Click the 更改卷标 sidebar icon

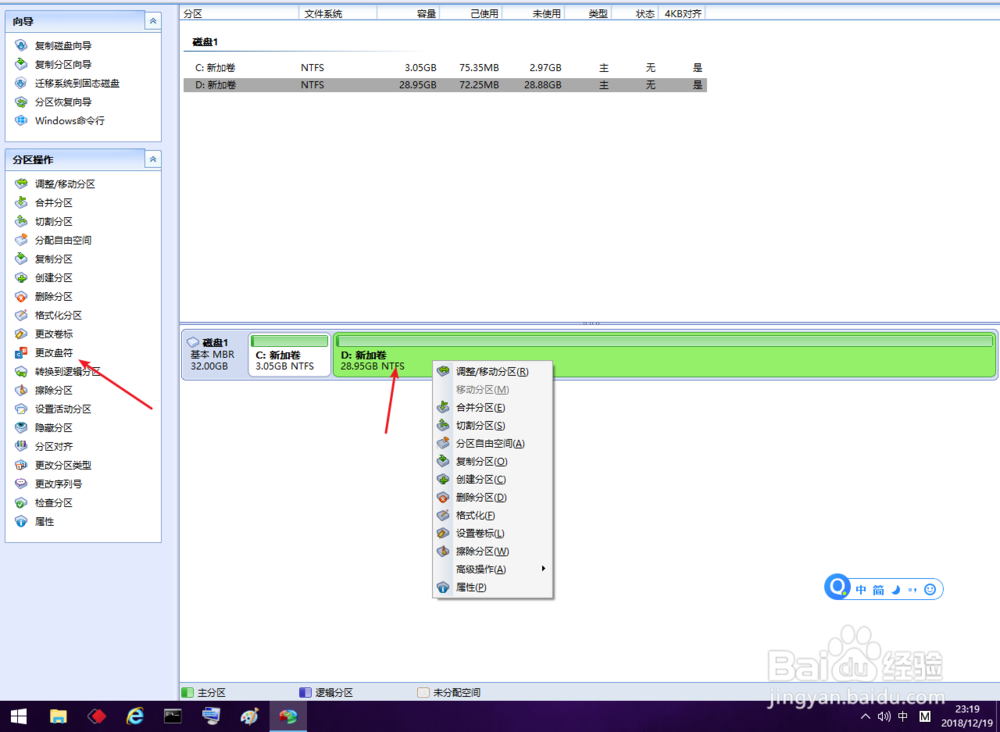point(21,333)
